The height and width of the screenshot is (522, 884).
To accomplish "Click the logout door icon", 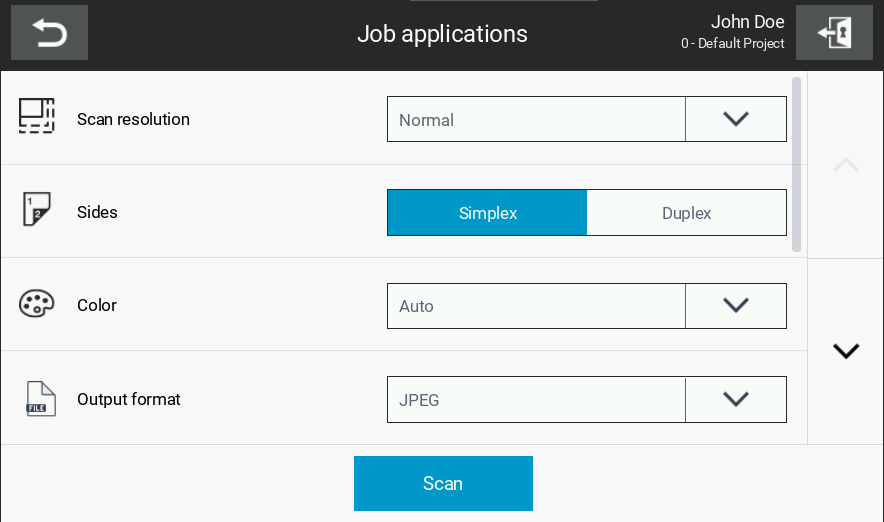I will [834, 33].
